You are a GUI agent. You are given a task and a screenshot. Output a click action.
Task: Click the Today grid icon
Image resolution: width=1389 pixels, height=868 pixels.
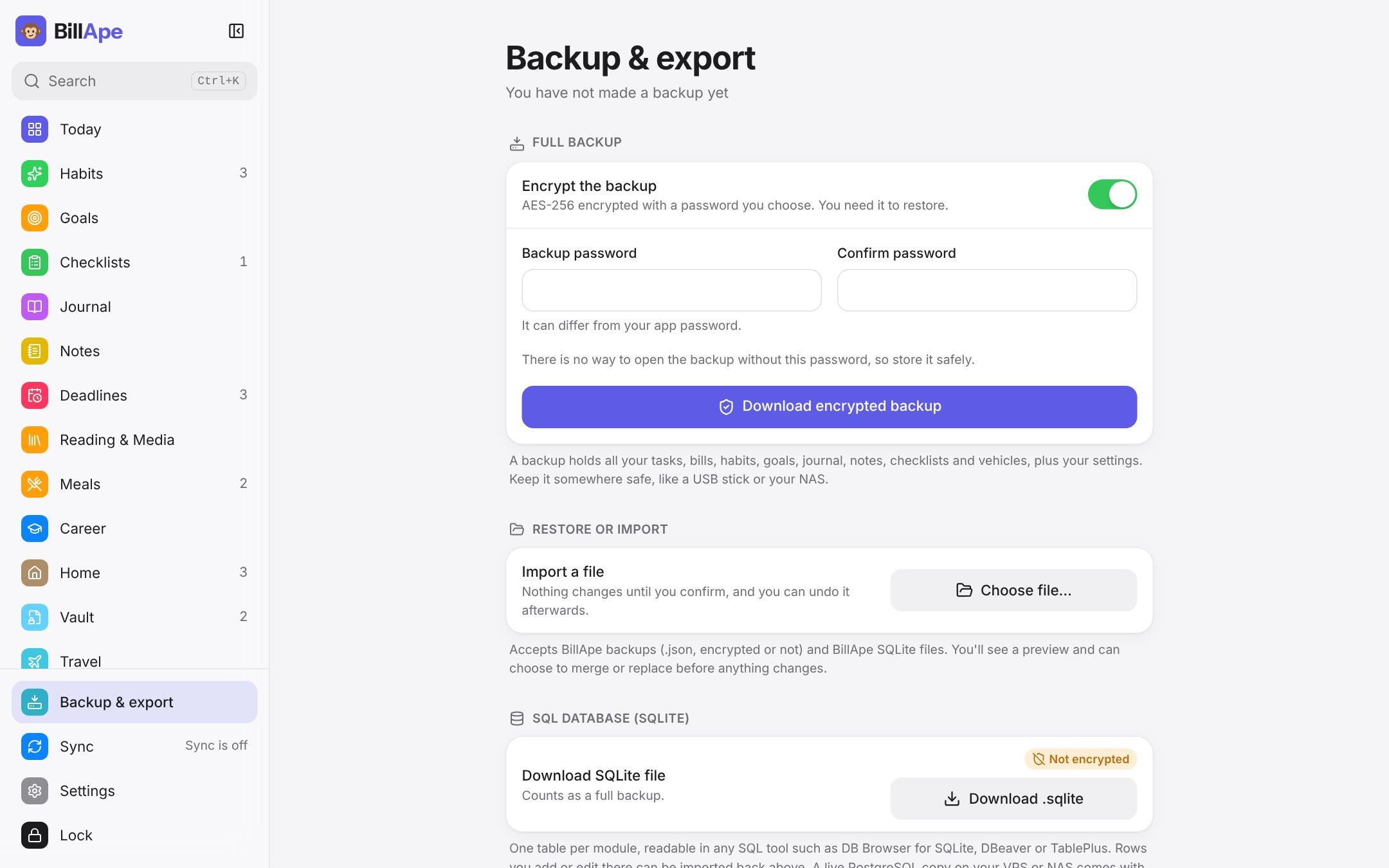click(x=35, y=129)
